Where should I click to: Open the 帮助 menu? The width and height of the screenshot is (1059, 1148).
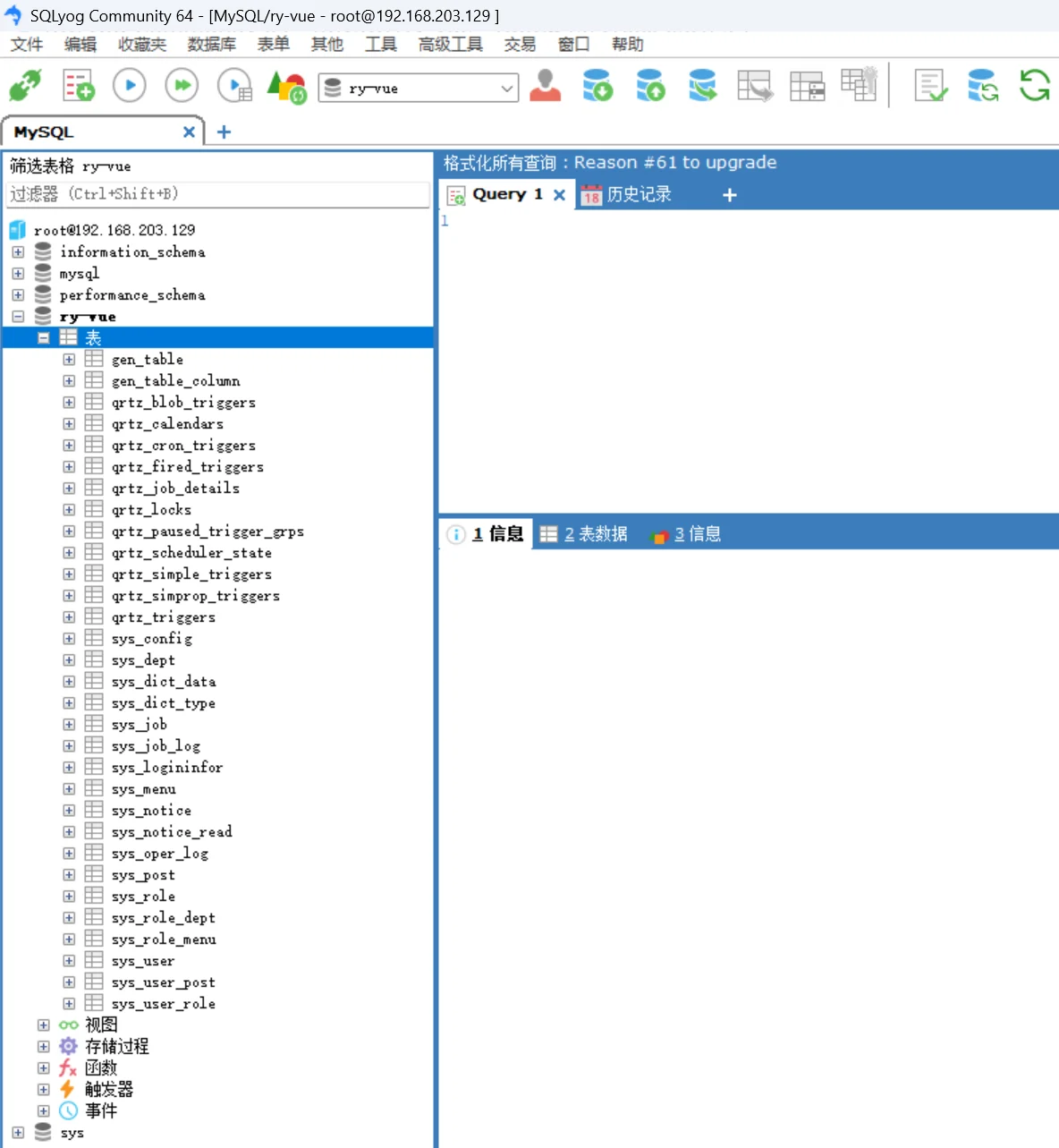pyautogui.click(x=627, y=44)
